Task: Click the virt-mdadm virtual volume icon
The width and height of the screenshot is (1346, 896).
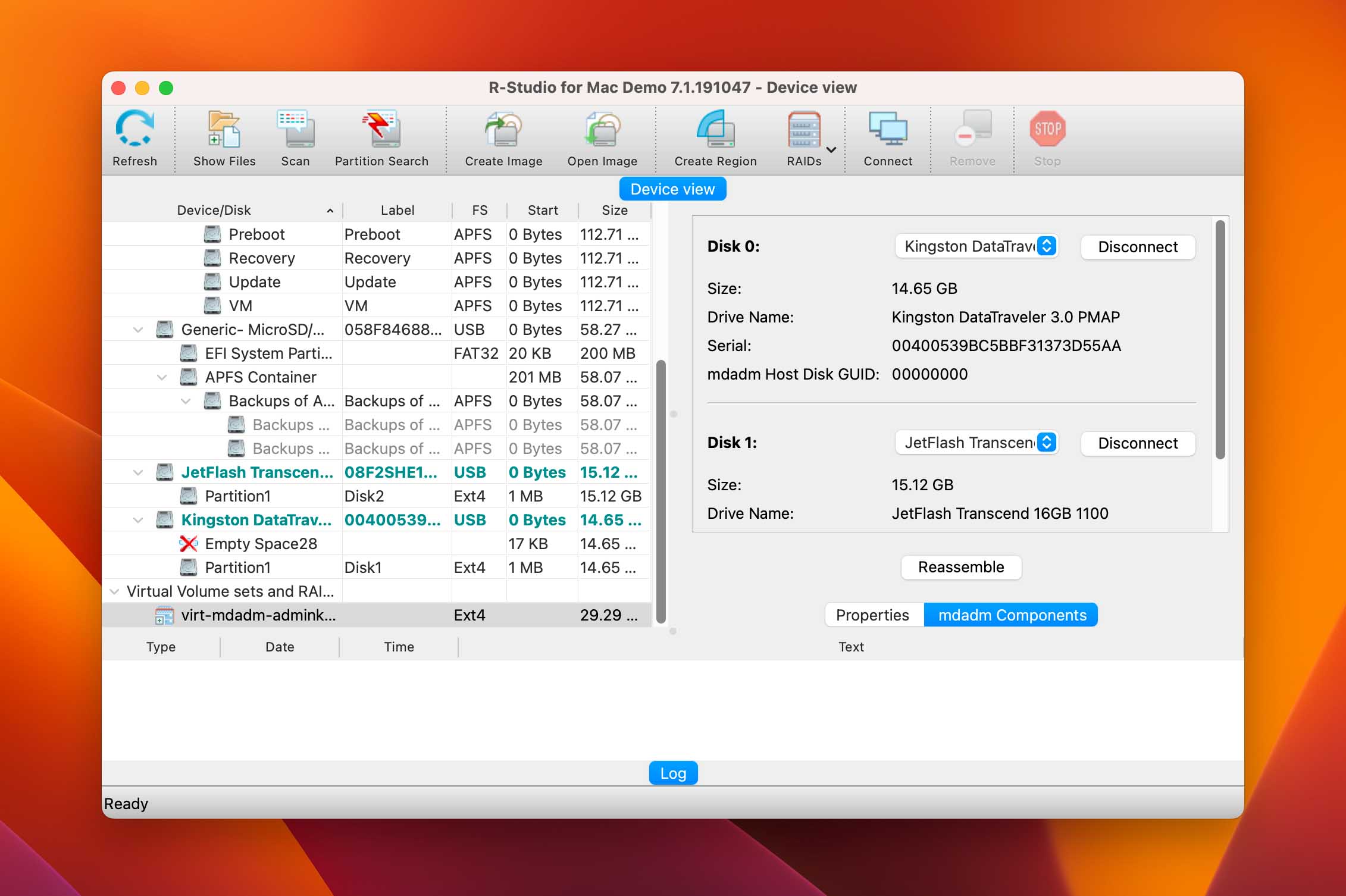Action: coord(164,615)
